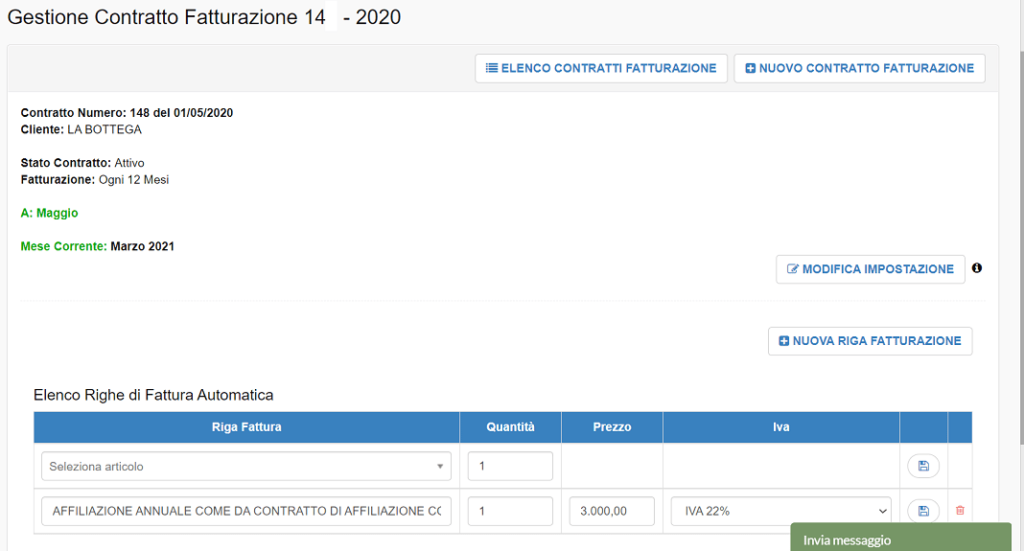Click the Affiliazione Annuale quantity field
Viewport: 1024px width, 551px height.
(x=510, y=511)
